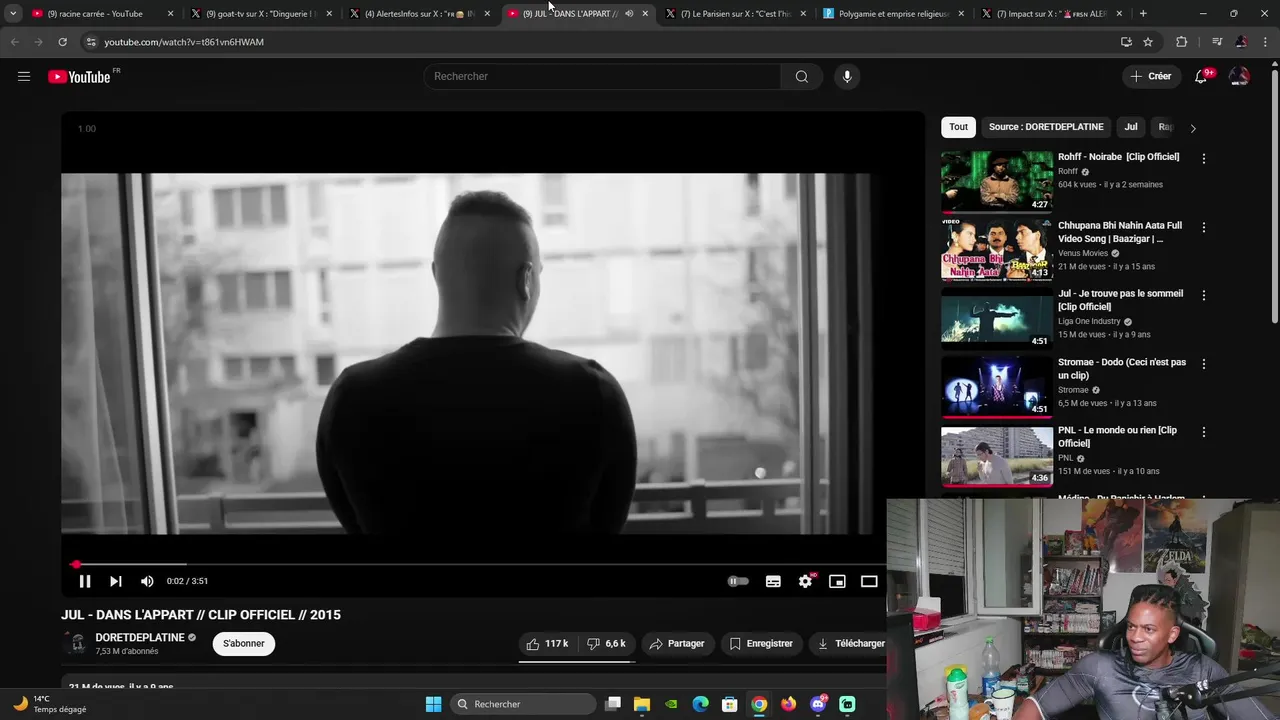Share the video with Partager
Image resolution: width=1280 pixels, height=720 pixels.
click(677, 644)
